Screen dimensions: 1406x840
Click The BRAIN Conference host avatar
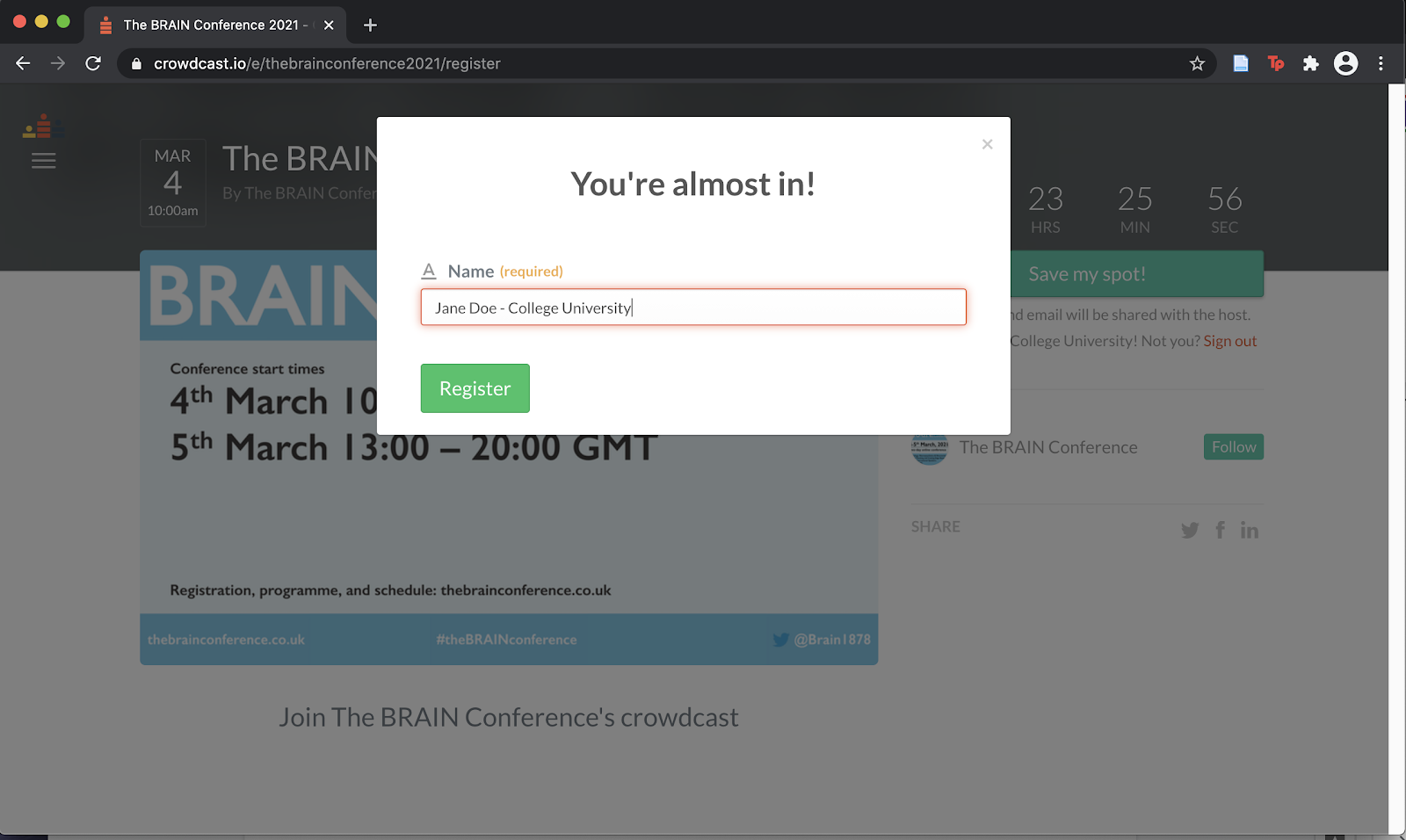[930, 447]
